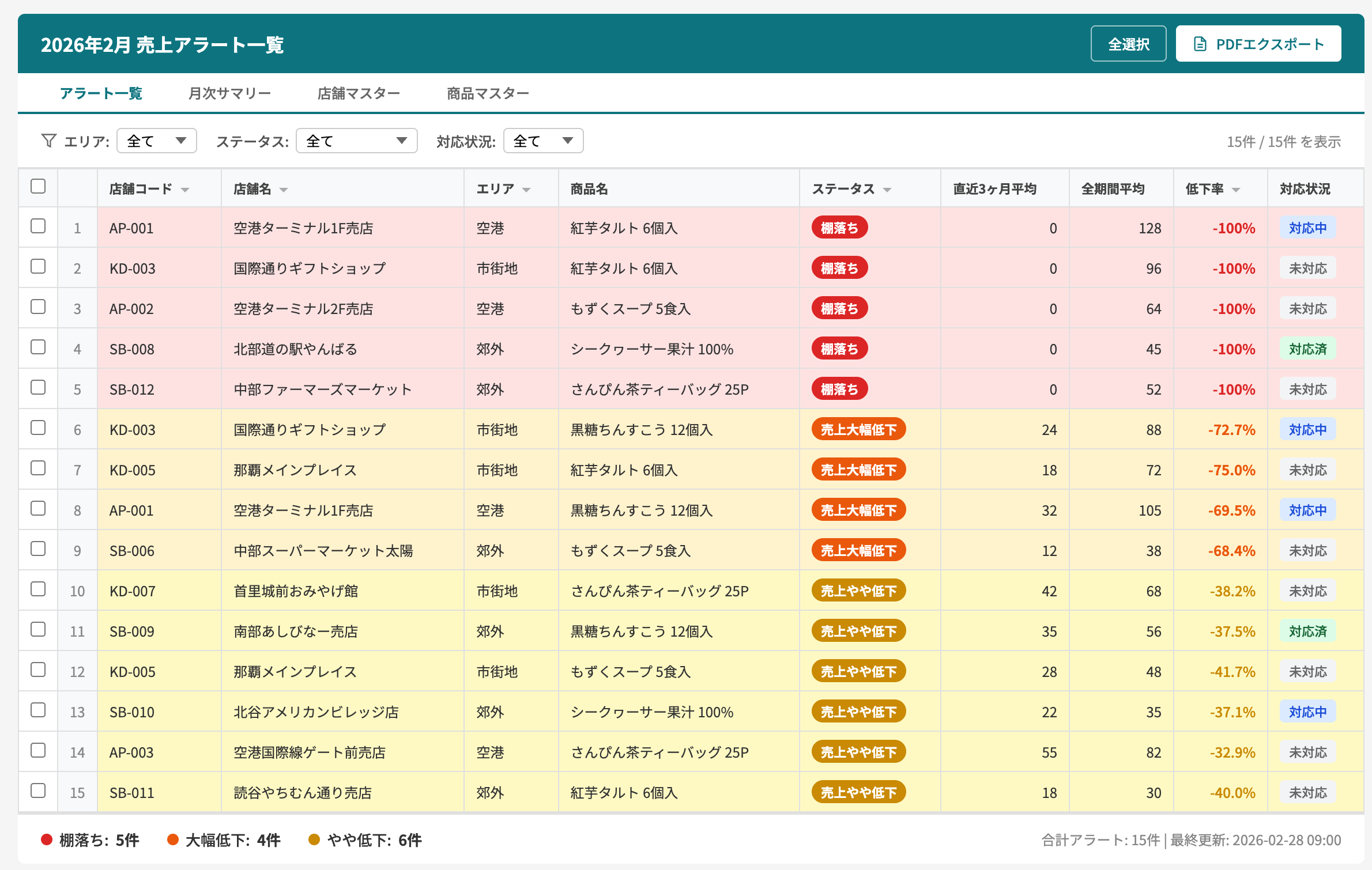1372x870 pixels.
Task: Sort by 店舗コード column arrow
Action: click(185, 188)
